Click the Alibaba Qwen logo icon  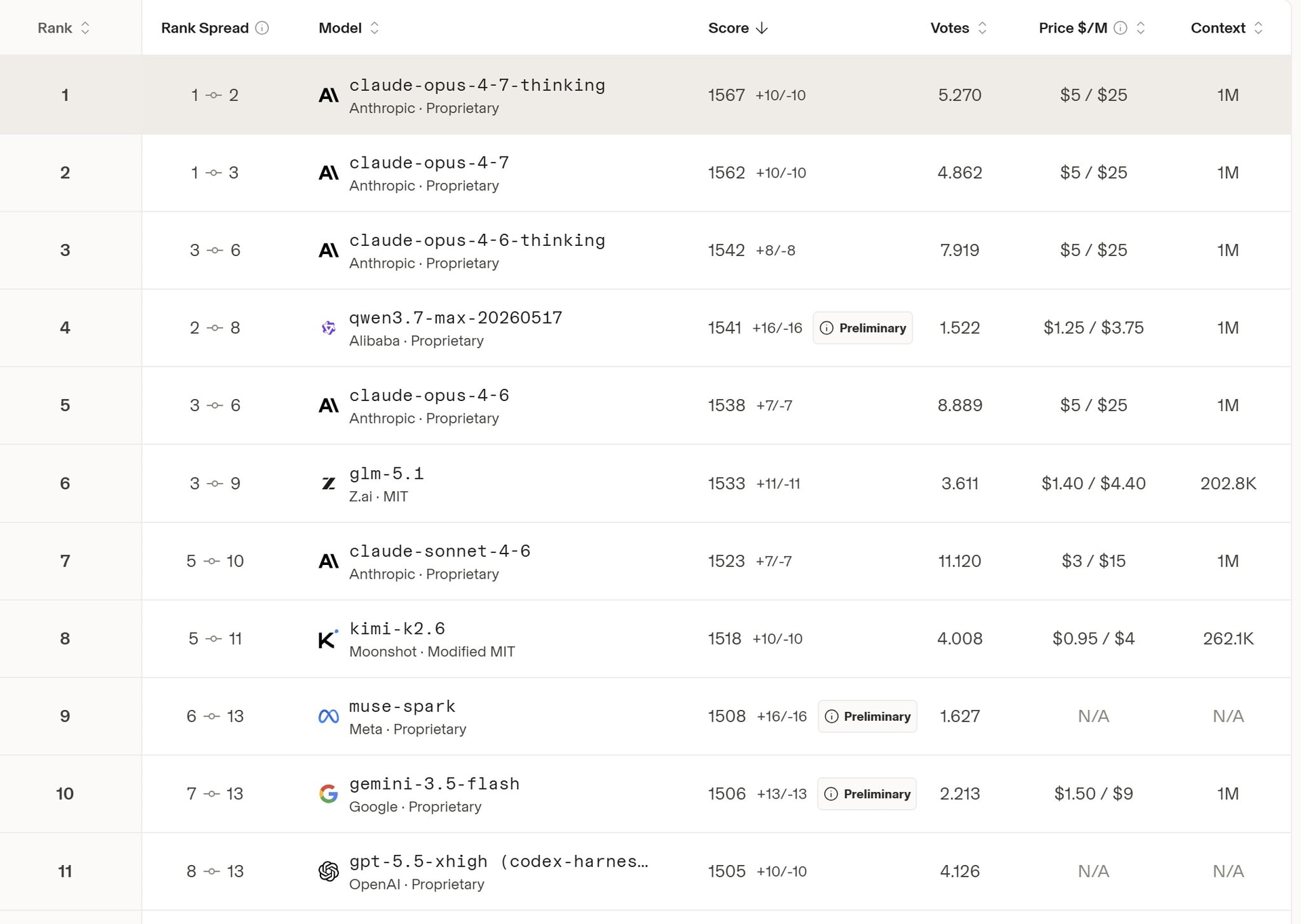click(x=329, y=328)
